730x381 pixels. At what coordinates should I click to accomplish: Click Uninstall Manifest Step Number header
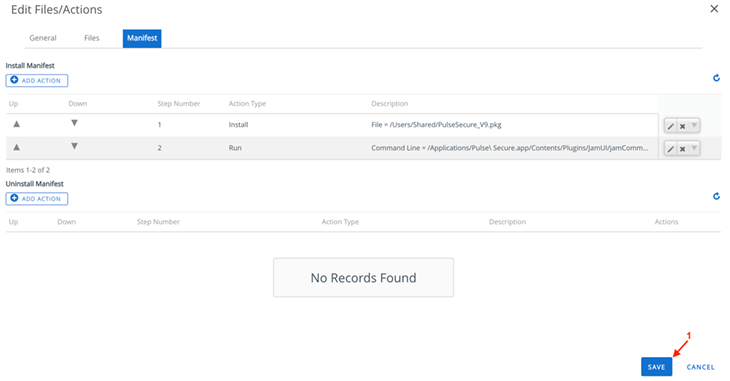pyautogui.click(x=158, y=222)
